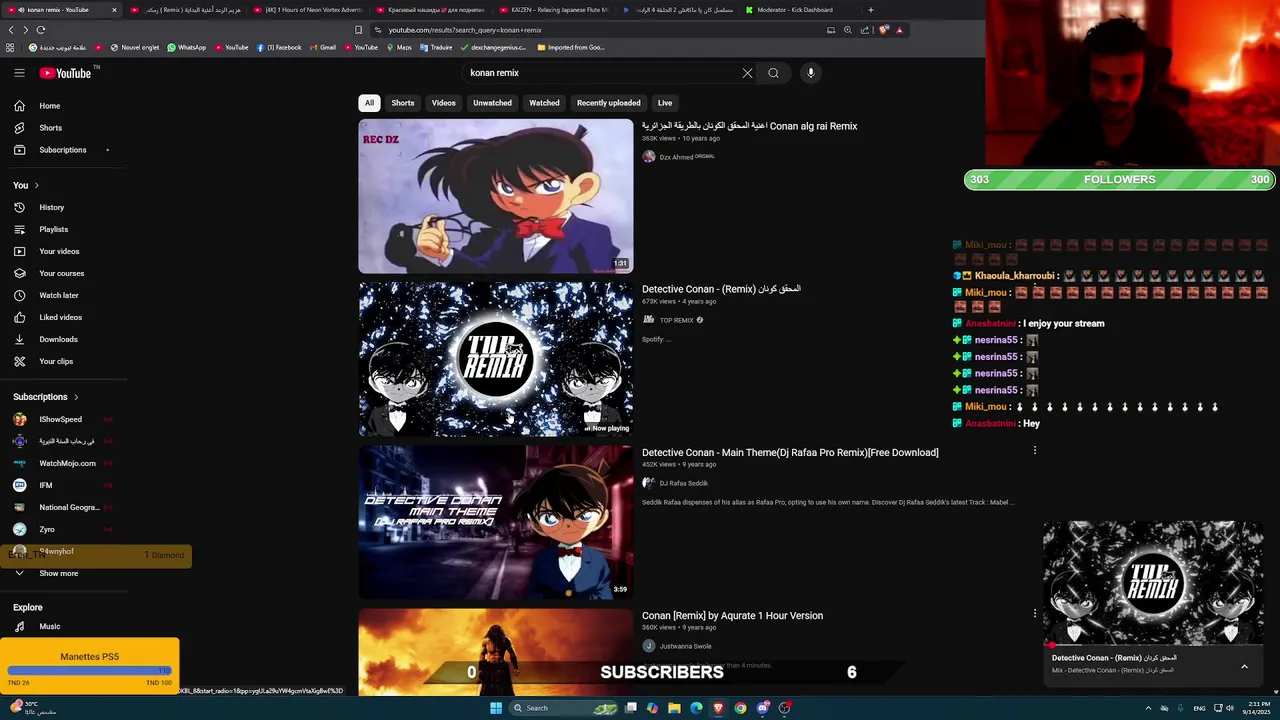The height and width of the screenshot is (720, 1280).
Task: Visit DJ Rafaa Seddik channel link
Action: 683,483
